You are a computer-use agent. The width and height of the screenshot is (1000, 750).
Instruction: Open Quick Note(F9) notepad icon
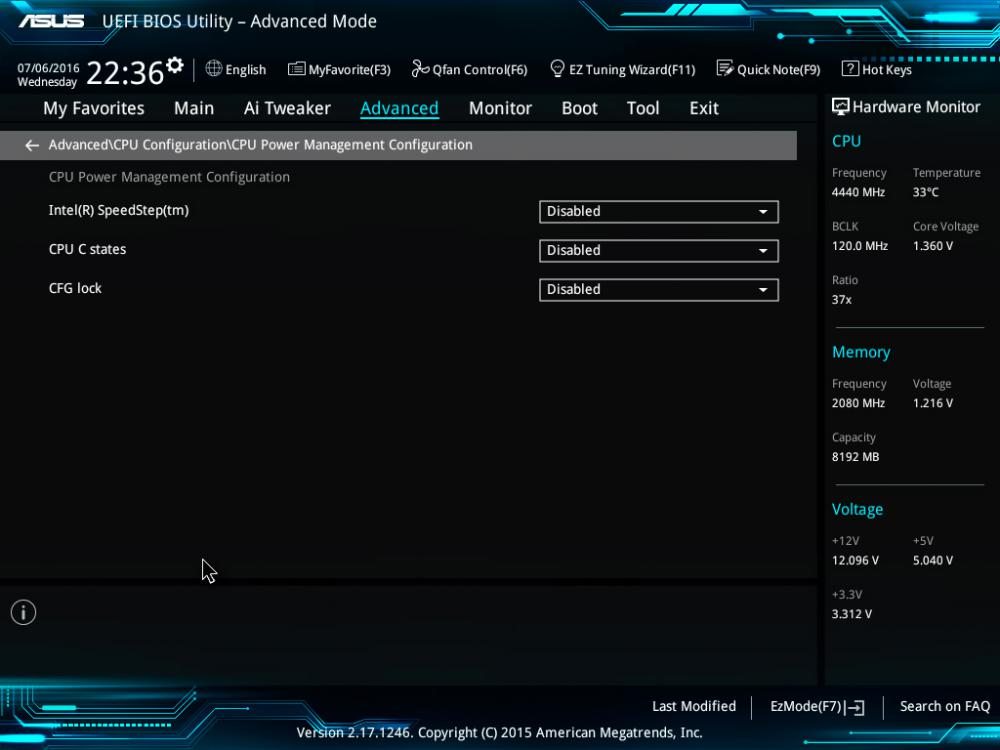click(725, 69)
